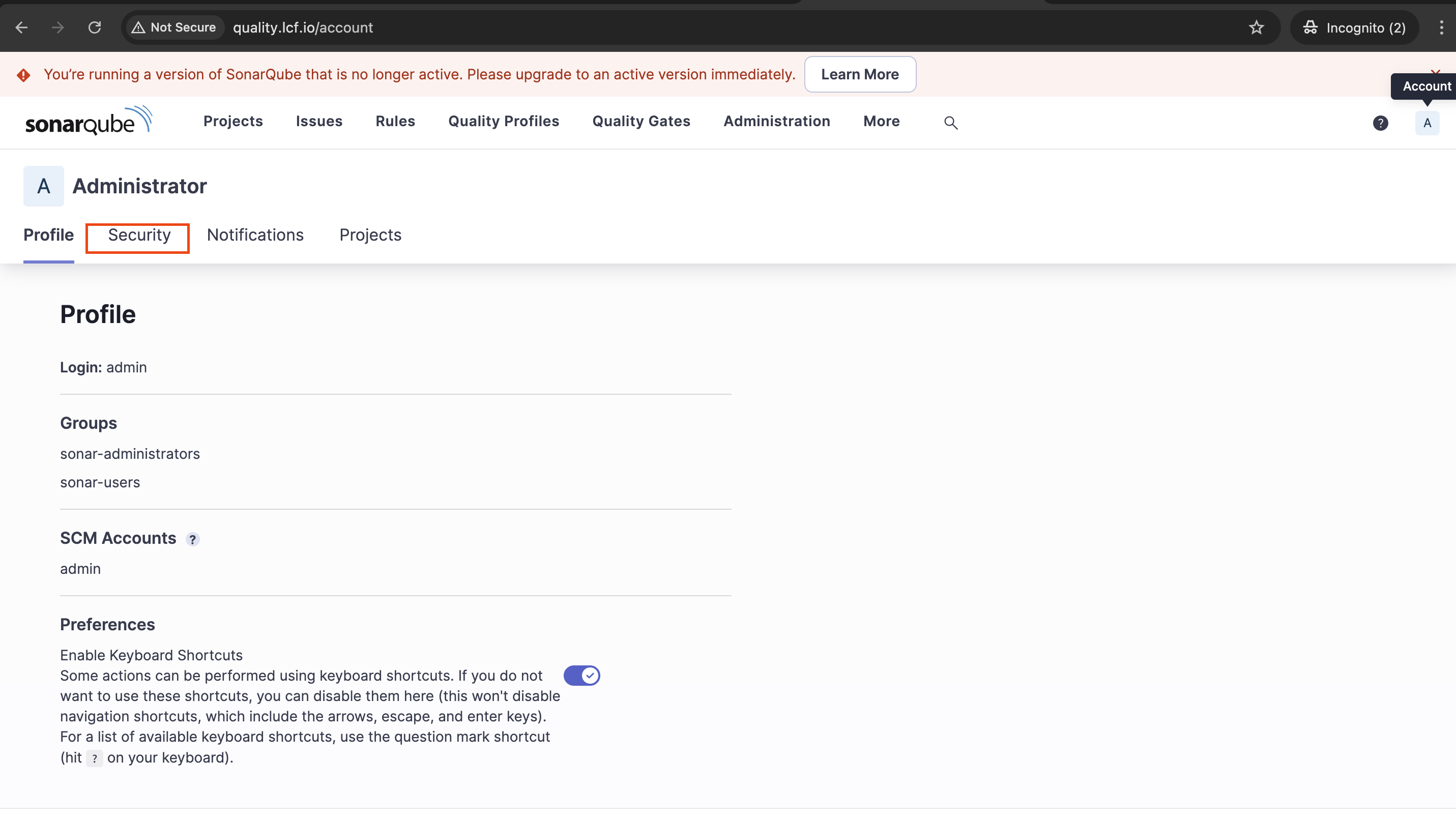Expand the More navigation menu
The width and height of the screenshot is (1456, 817).
(x=881, y=121)
